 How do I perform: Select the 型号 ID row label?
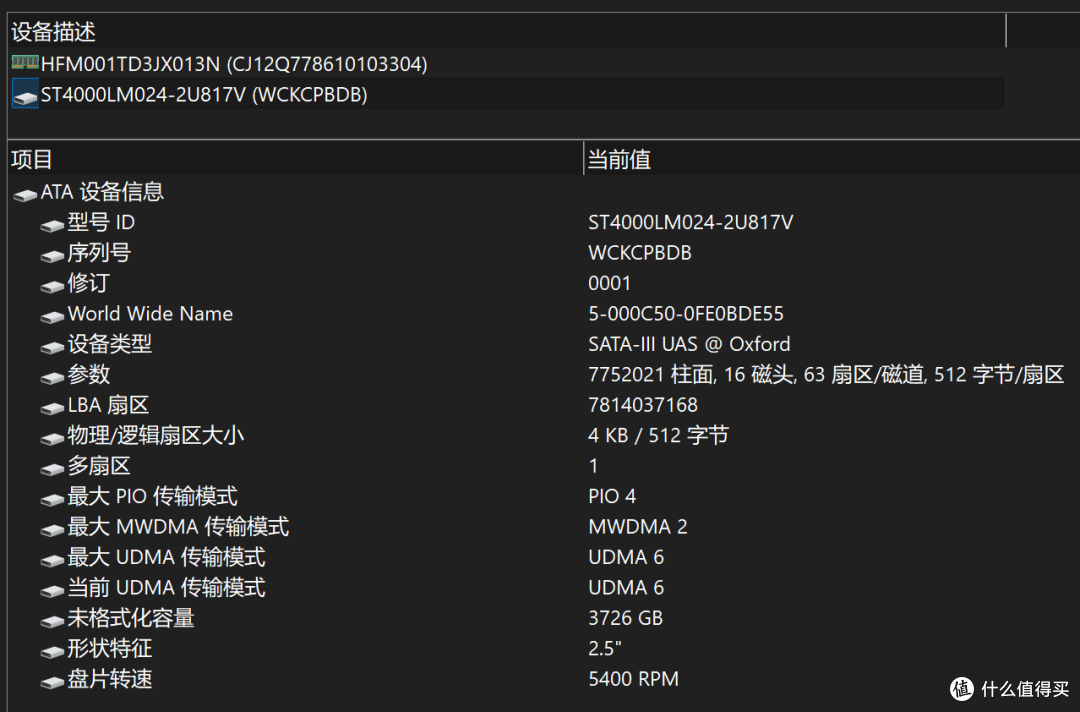(x=101, y=222)
